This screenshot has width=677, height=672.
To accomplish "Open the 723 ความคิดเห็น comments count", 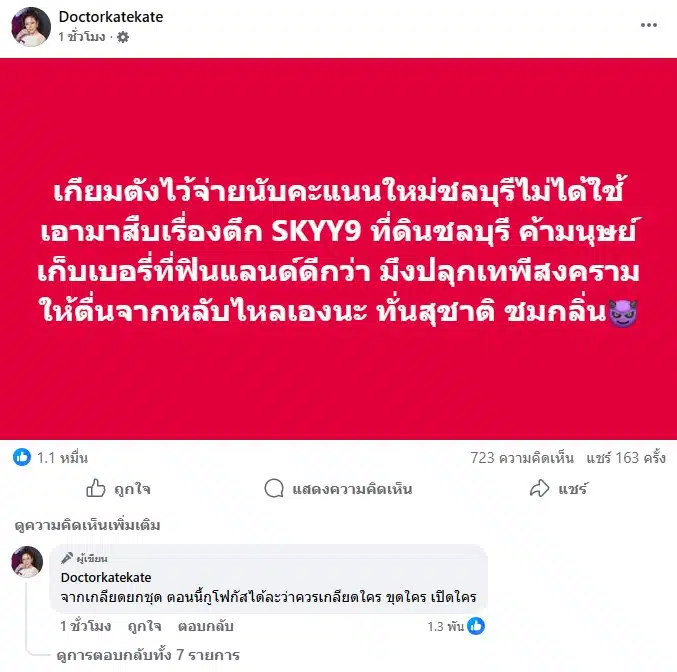I will [x=522, y=457].
